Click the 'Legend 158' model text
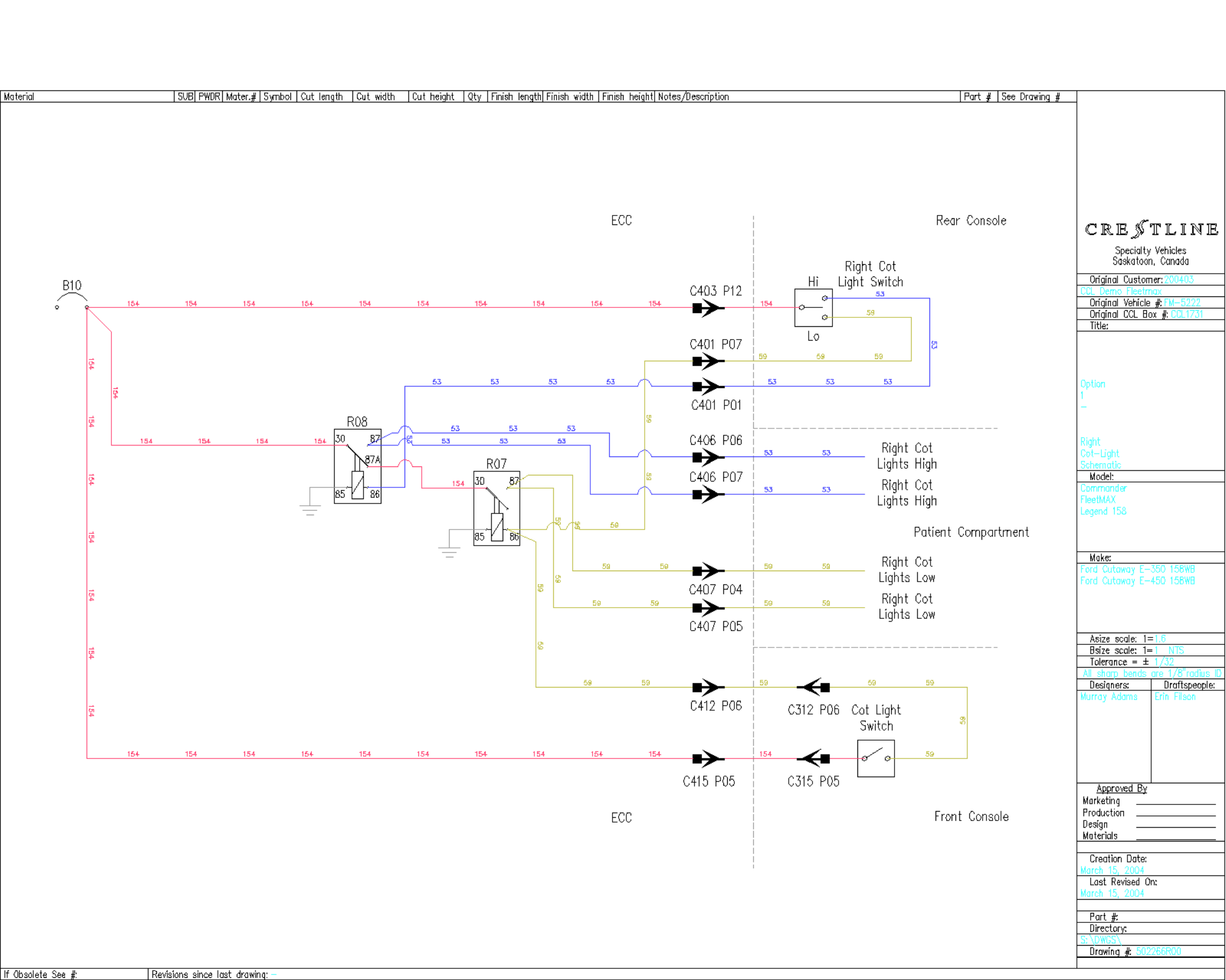Image resolution: width=1226 pixels, height=980 pixels. [1103, 511]
